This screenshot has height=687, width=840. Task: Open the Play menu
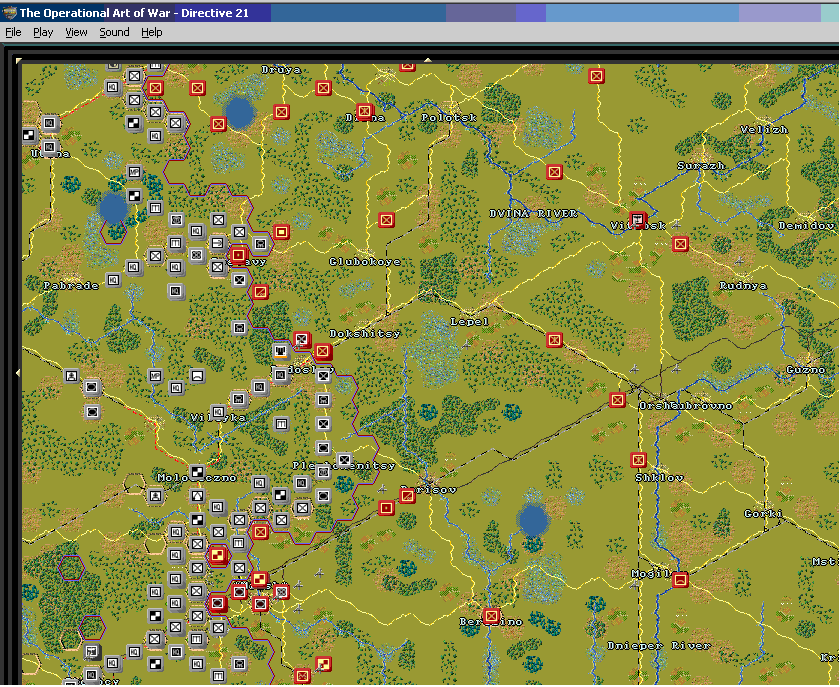pyautogui.click(x=43, y=32)
